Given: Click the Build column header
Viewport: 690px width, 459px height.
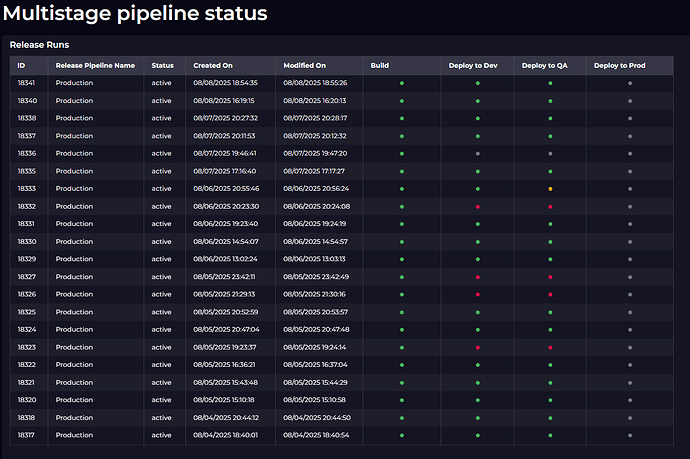Looking at the screenshot, I should coord(379,66).
